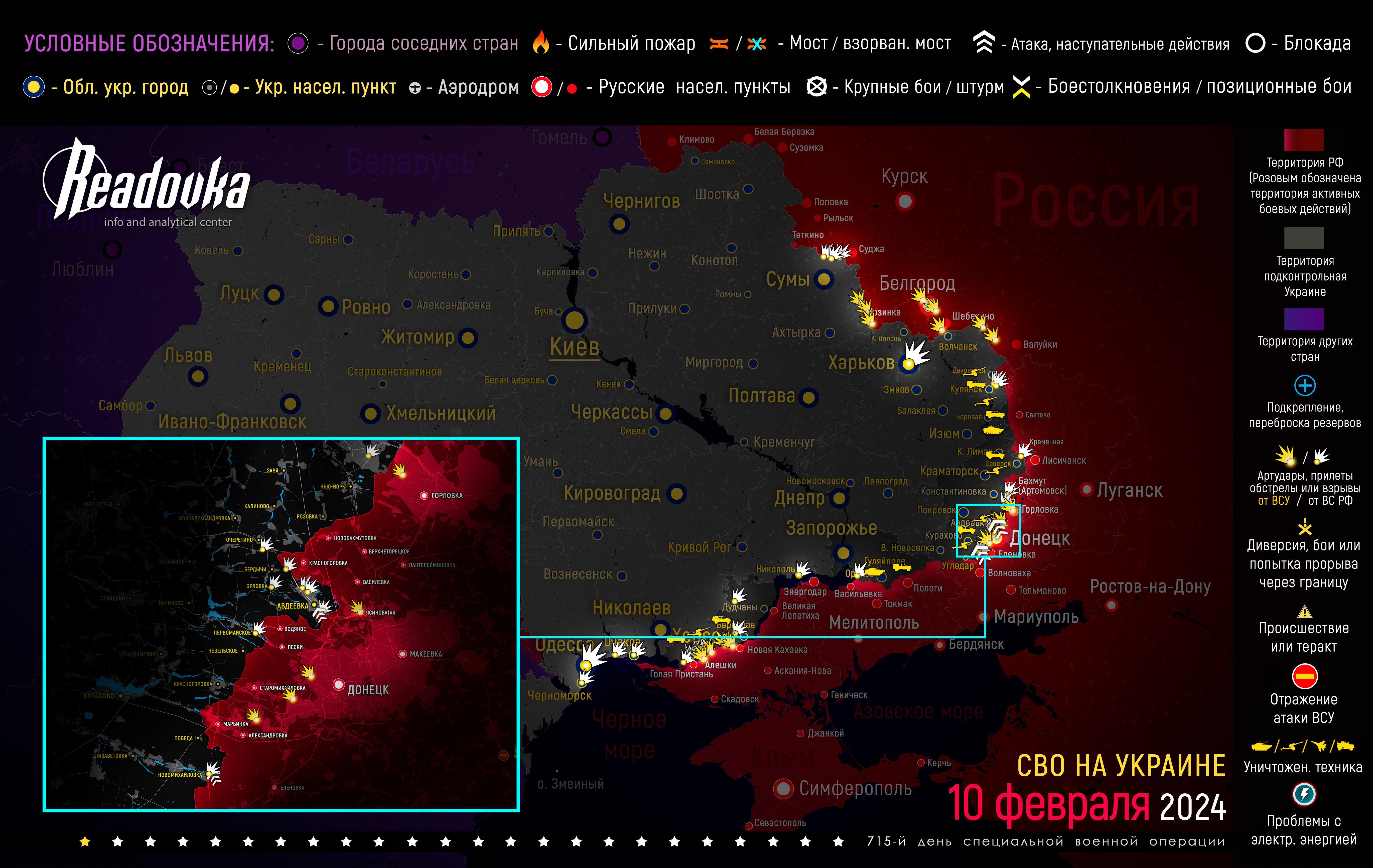The width and height of the screenshot is (1373, 868).
Task: Click the Блокада white ring icon
Action: (1255, 43)
